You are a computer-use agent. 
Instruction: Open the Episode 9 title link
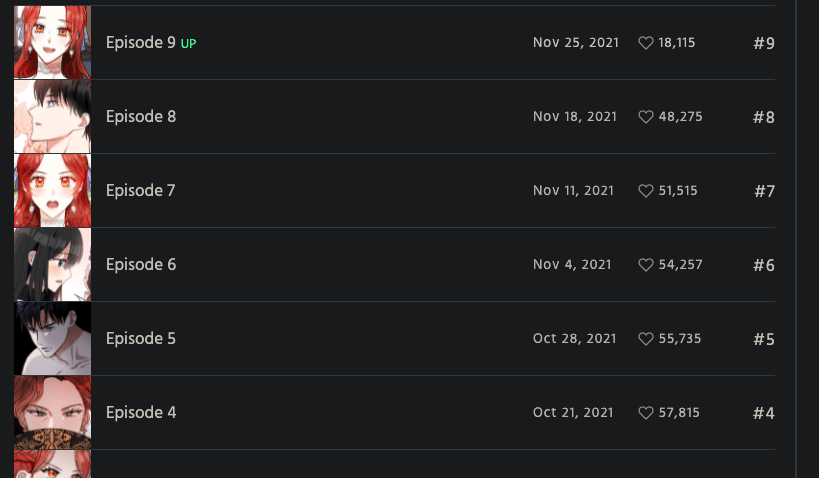(140, 43)
